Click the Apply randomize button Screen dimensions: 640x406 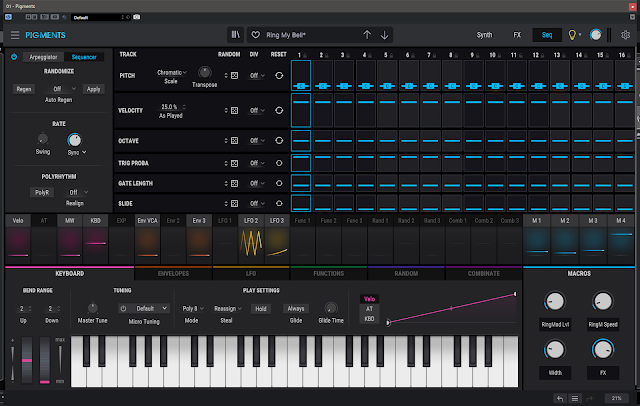pyautogui.click(x=93, y=89)
